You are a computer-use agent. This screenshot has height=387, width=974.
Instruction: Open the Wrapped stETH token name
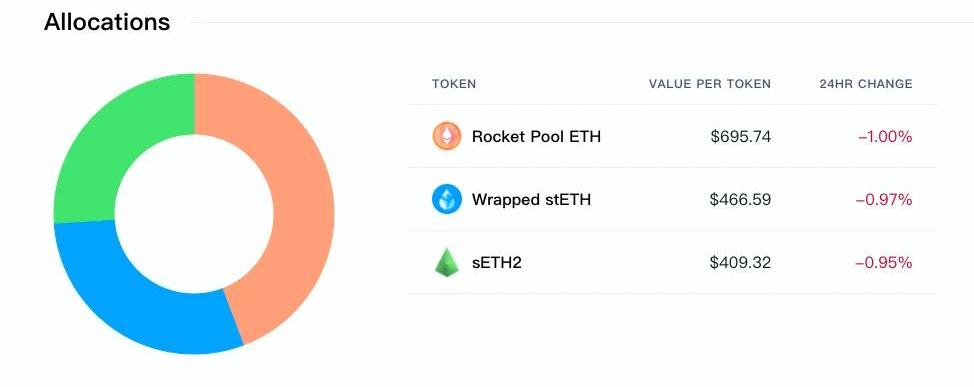pyautogui.click(x=531, y=199)
